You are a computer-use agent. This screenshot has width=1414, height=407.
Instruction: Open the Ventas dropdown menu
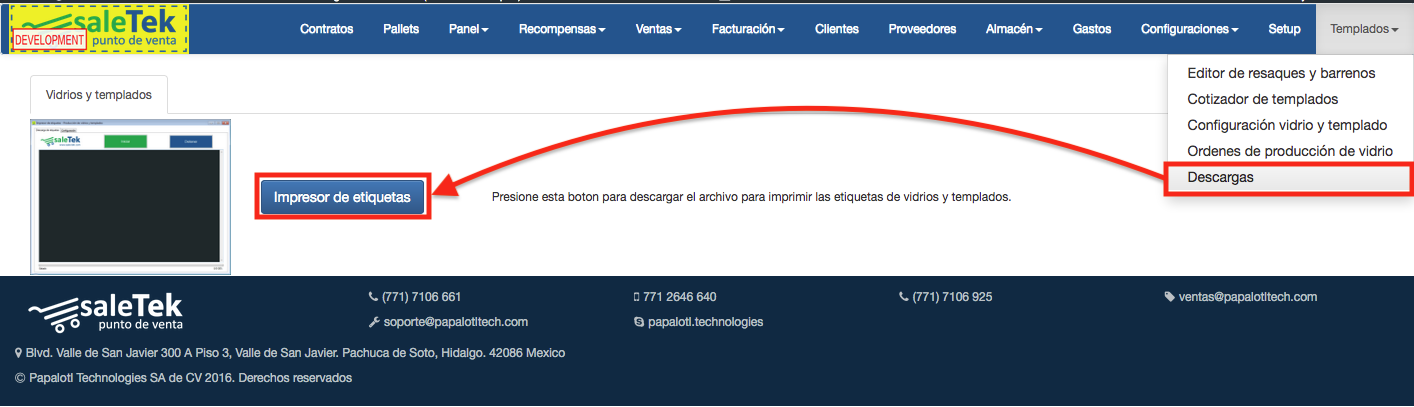click(658, 29)
